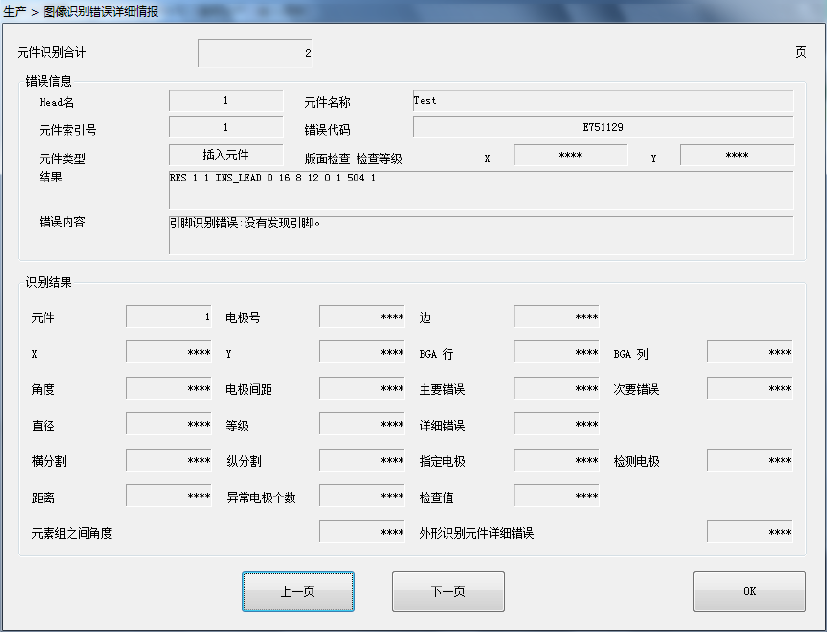The height and width of the screenshot is (632, 827).
Task: Click the 元件名称 field containing Test
Action: point(603,100)
